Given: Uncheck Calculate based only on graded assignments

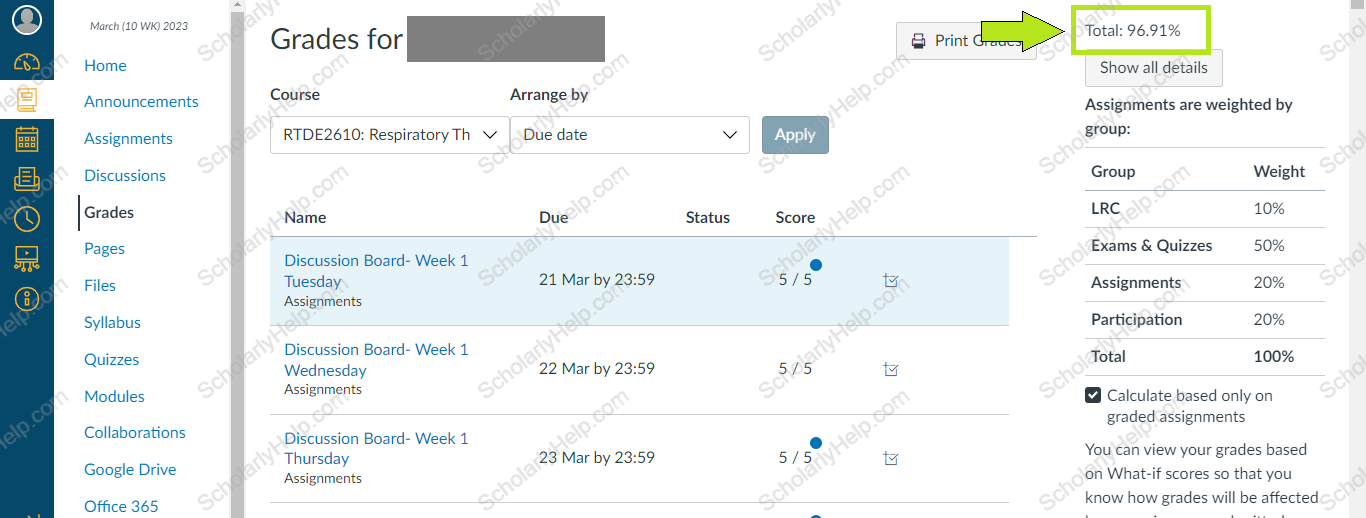Looking at the screenshot, I should pos(1094,396).
